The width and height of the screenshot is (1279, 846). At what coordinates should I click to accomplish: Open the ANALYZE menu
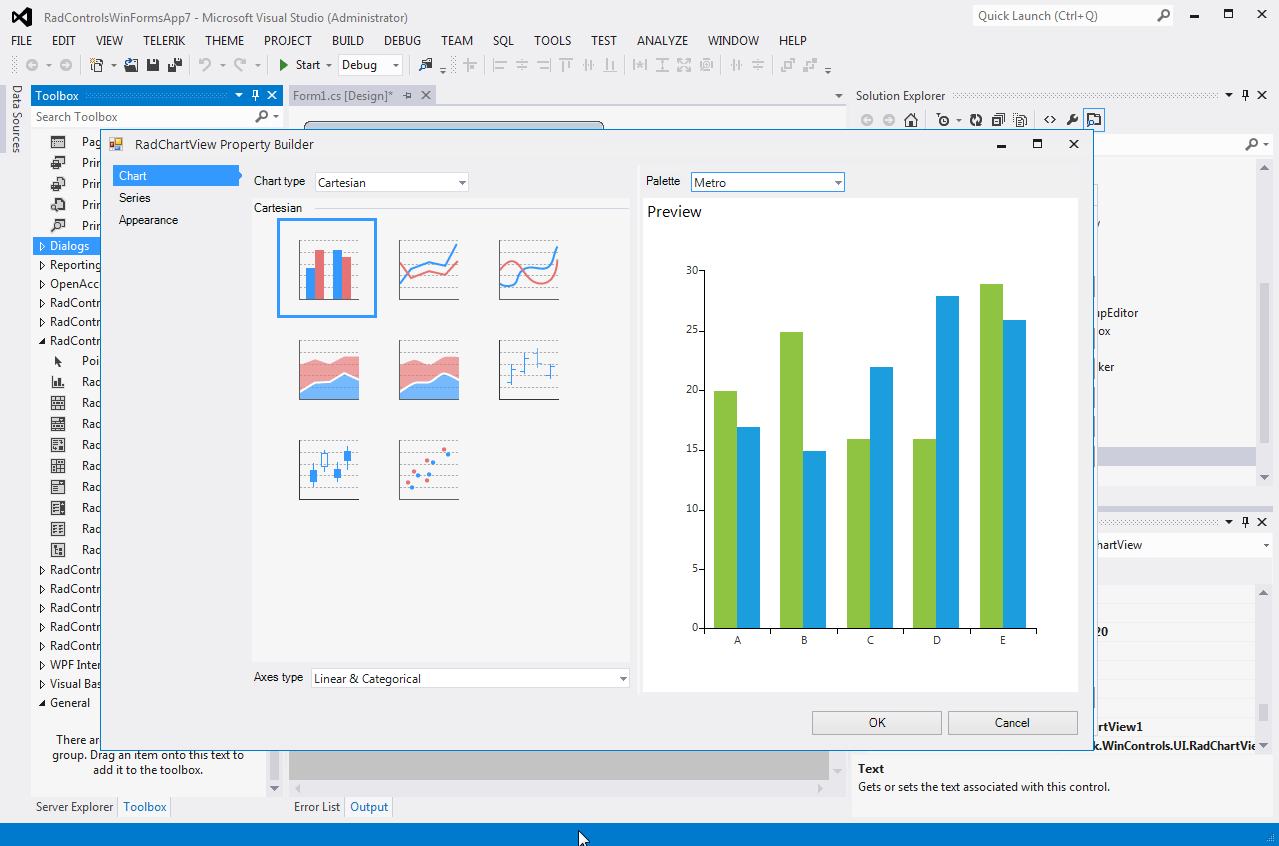coord(662,41)
